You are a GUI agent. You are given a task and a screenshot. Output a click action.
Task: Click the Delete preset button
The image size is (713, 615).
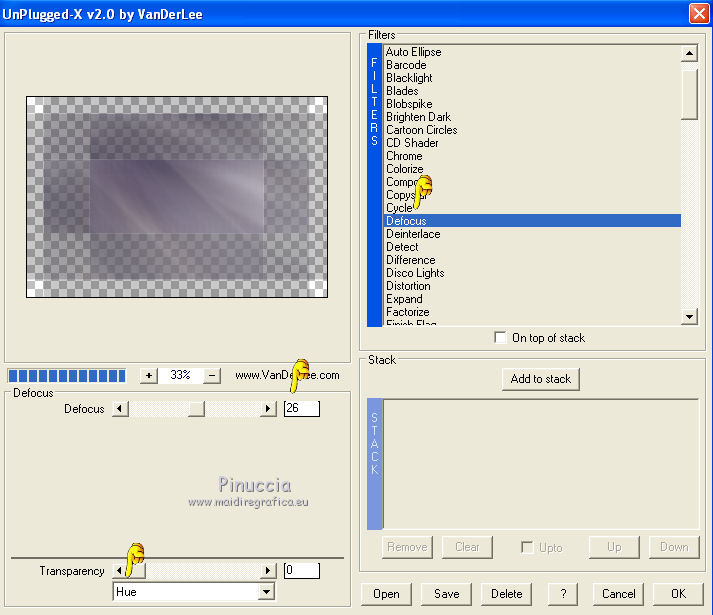(506, 594)
